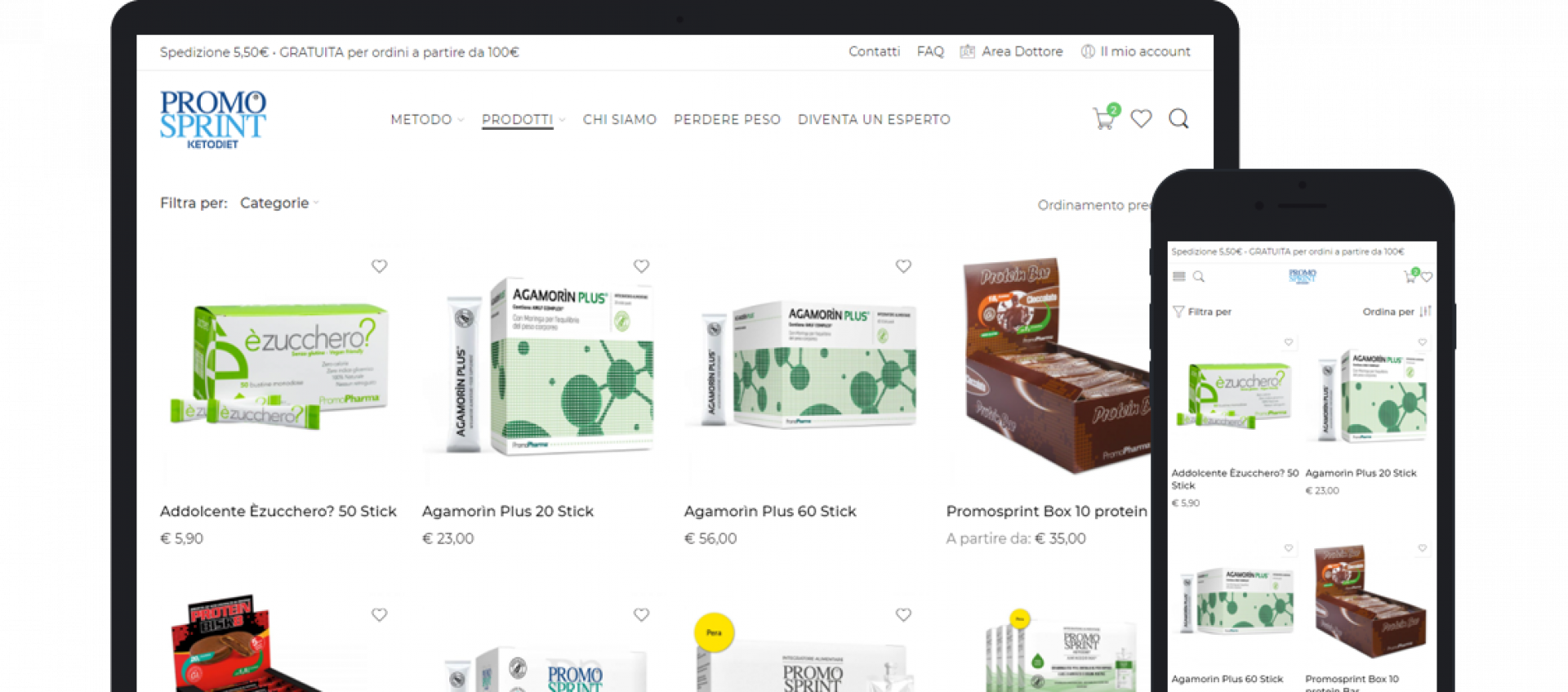The height and width of the screenshot is (692, 1568).
Task: Open the Ordinamento sorting dropdown
Action: pos(1094,205)
